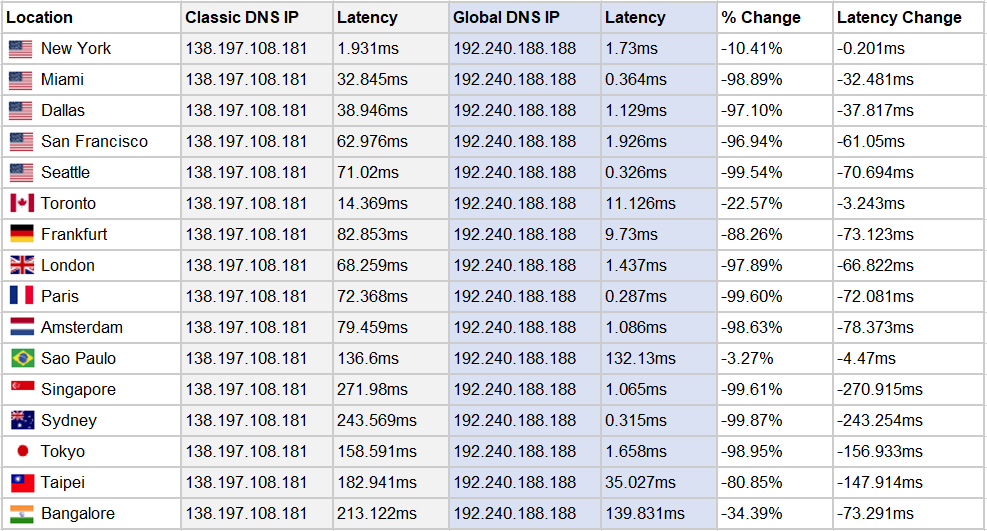Click the Classic DNS IP column header

point(242,17)
